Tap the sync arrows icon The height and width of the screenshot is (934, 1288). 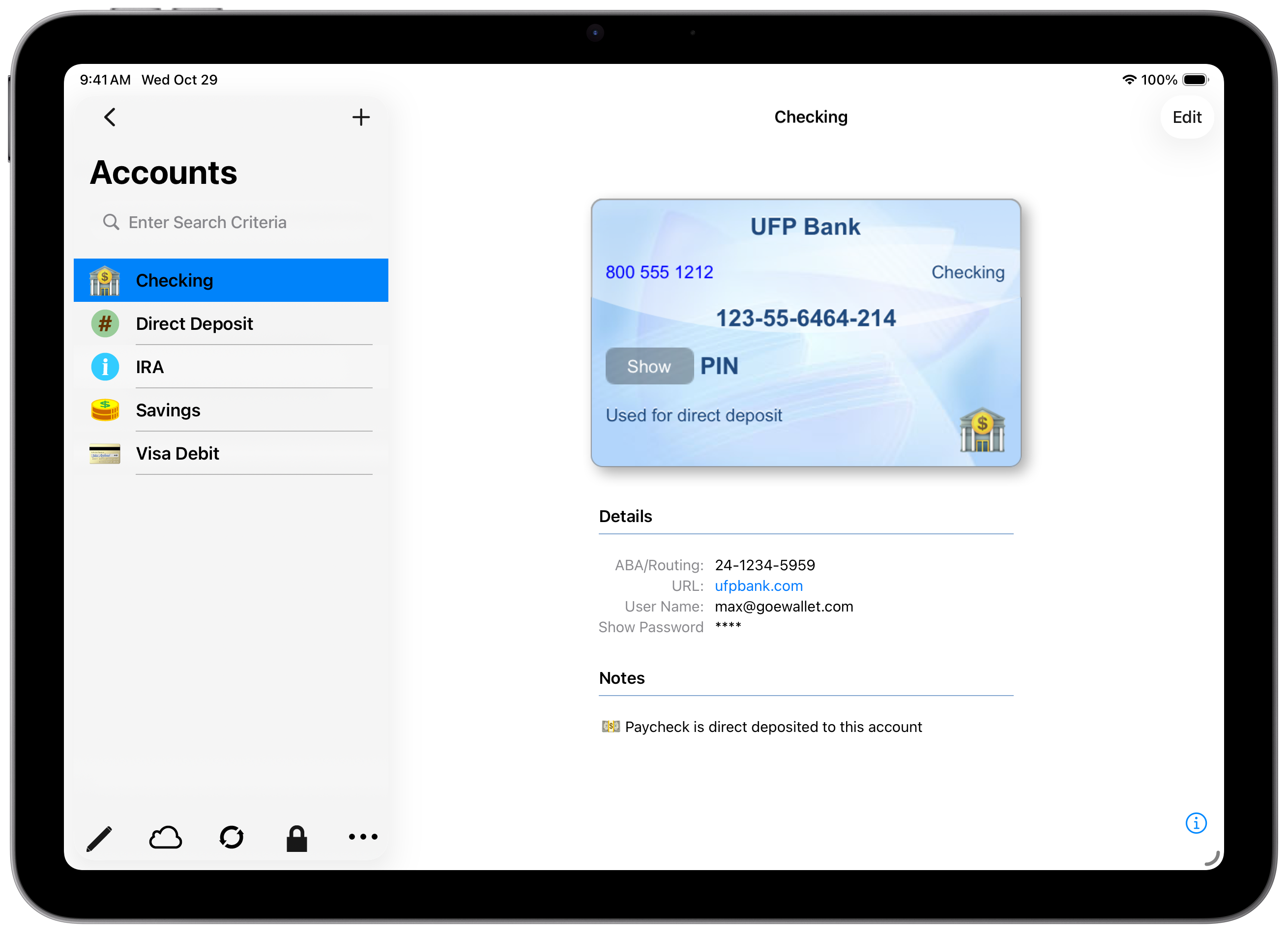[x=231, y=838]
